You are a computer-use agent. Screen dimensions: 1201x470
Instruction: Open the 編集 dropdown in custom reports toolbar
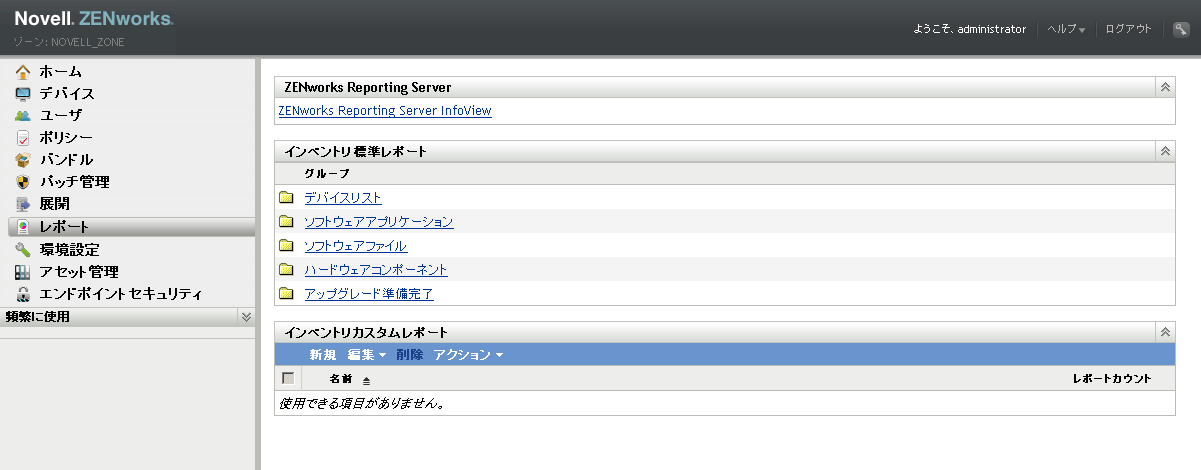[x=366, y=355]
